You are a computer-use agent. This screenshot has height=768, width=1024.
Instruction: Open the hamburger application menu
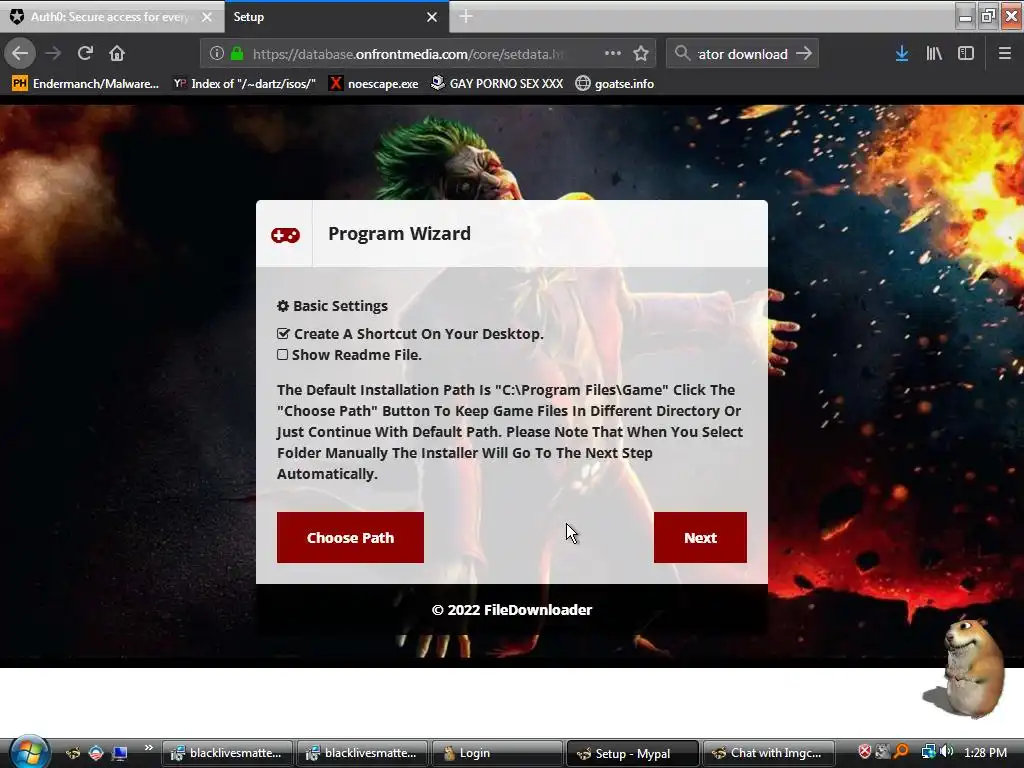coord(1004,54)
